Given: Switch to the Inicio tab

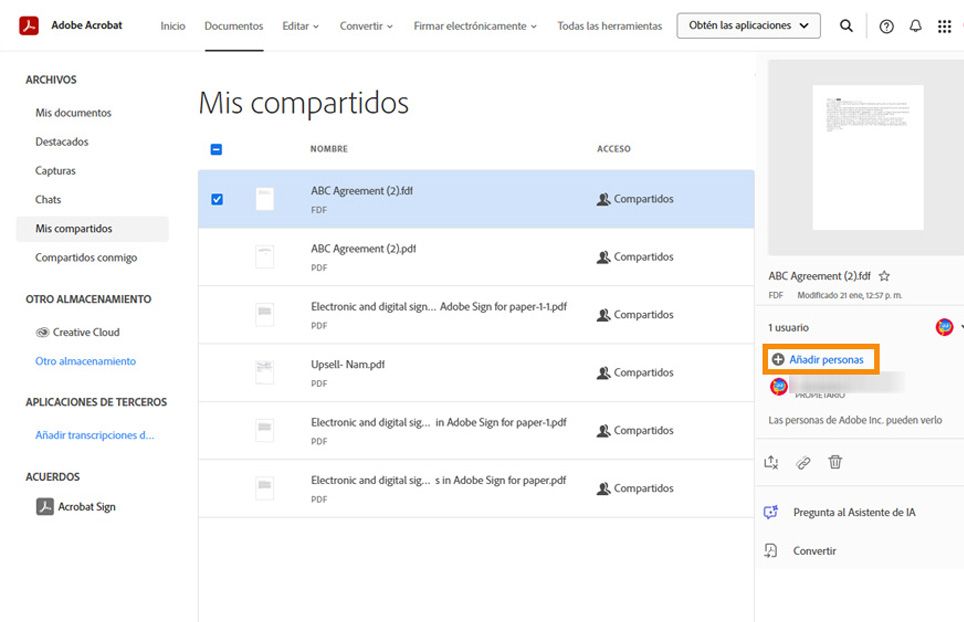Looking at the screenshot, I should pyautogui.click(x=172, y=25).
